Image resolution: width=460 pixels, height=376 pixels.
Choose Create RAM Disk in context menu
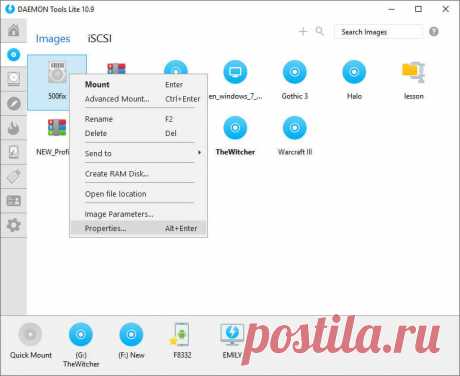point(139,174)
